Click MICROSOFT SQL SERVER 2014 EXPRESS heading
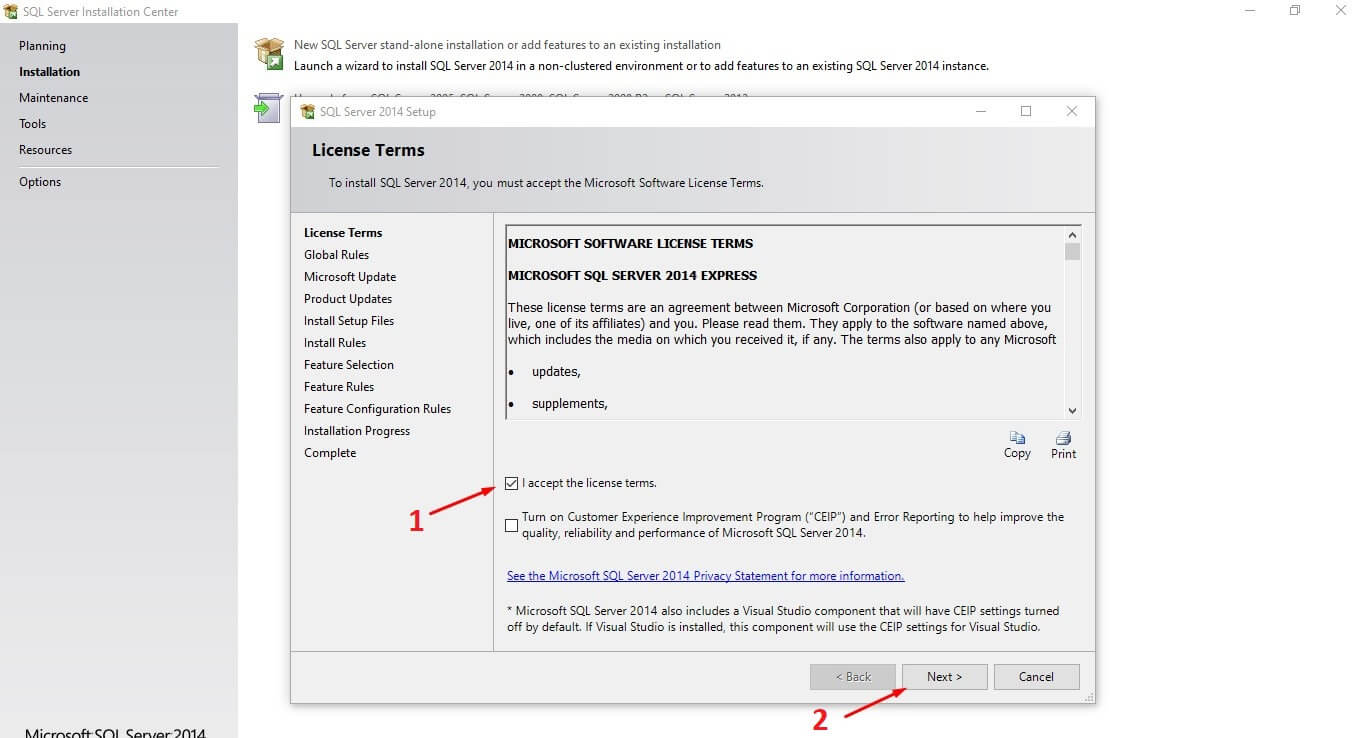Image resolution: width=1365 pixels, height=738 pixels. (x=632, y=275)
